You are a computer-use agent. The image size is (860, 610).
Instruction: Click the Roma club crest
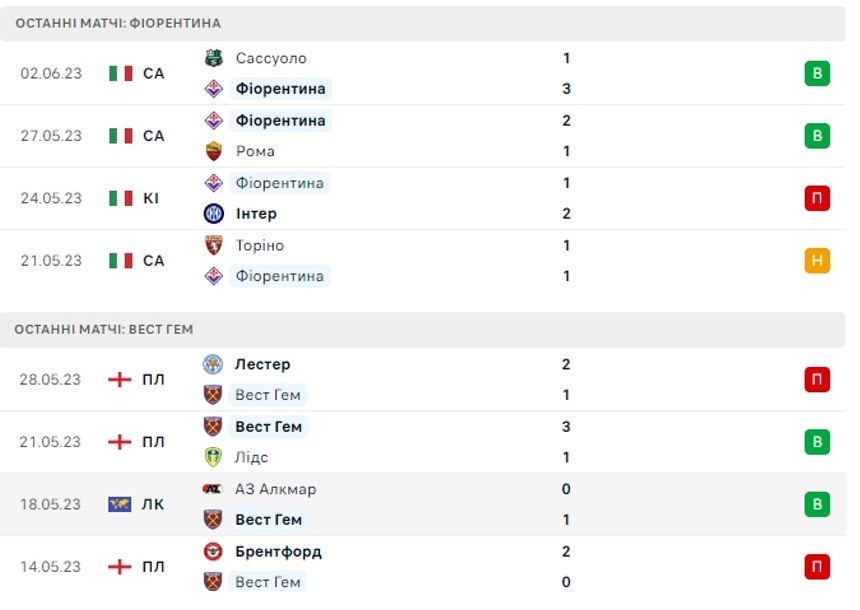[x=213, y=151]
